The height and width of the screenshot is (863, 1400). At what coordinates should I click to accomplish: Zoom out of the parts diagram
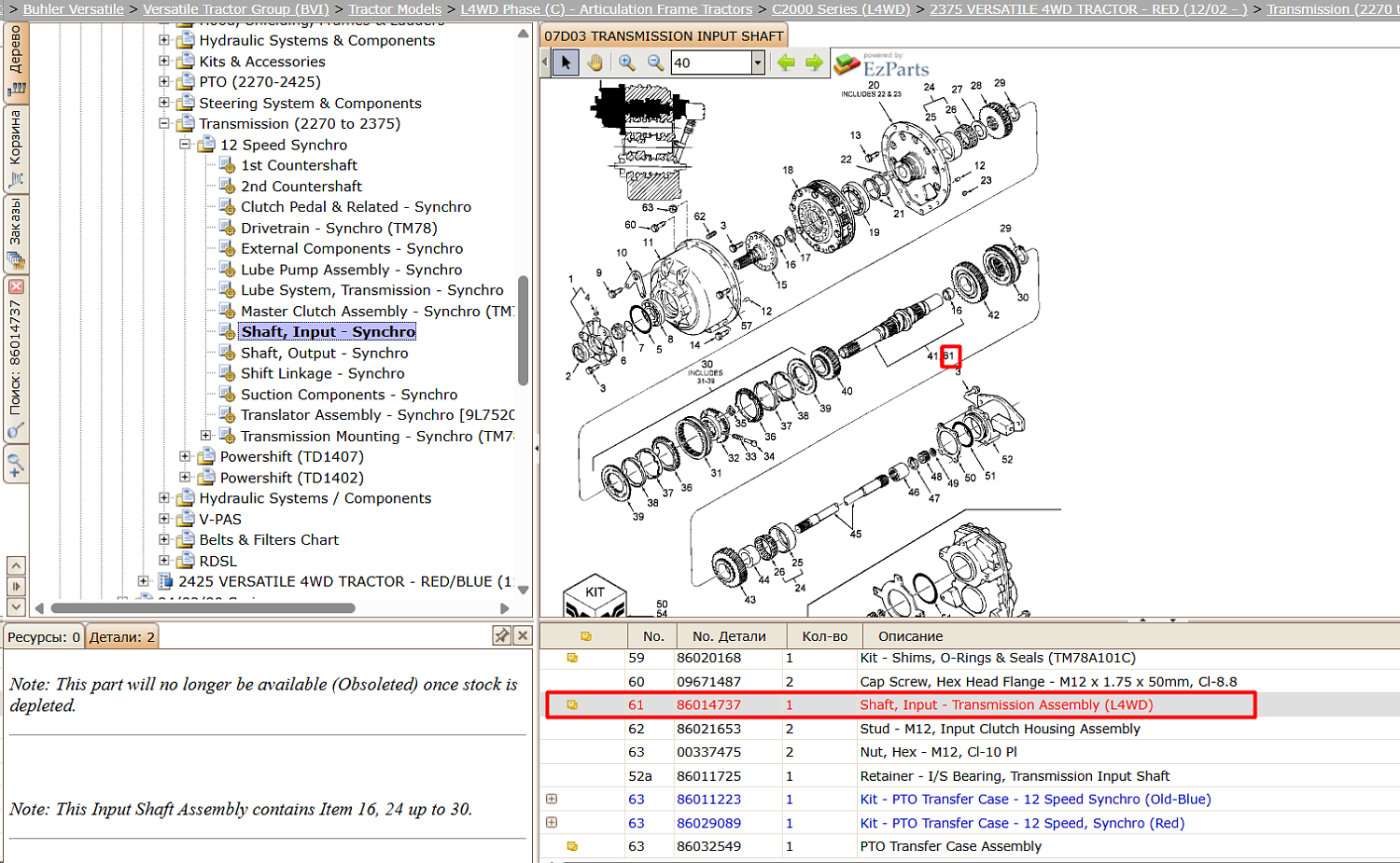tap(655, 63)
